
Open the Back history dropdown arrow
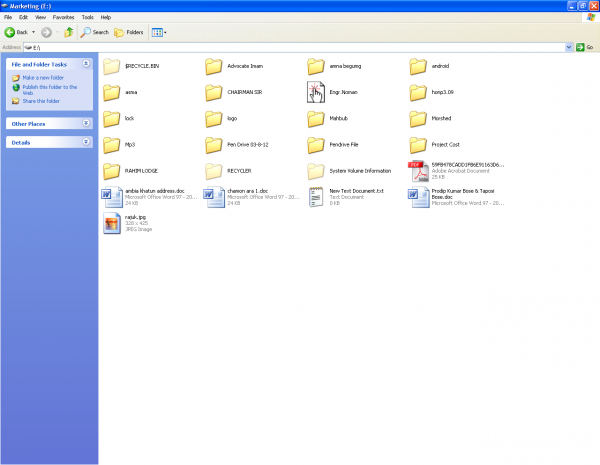[33, 32]
